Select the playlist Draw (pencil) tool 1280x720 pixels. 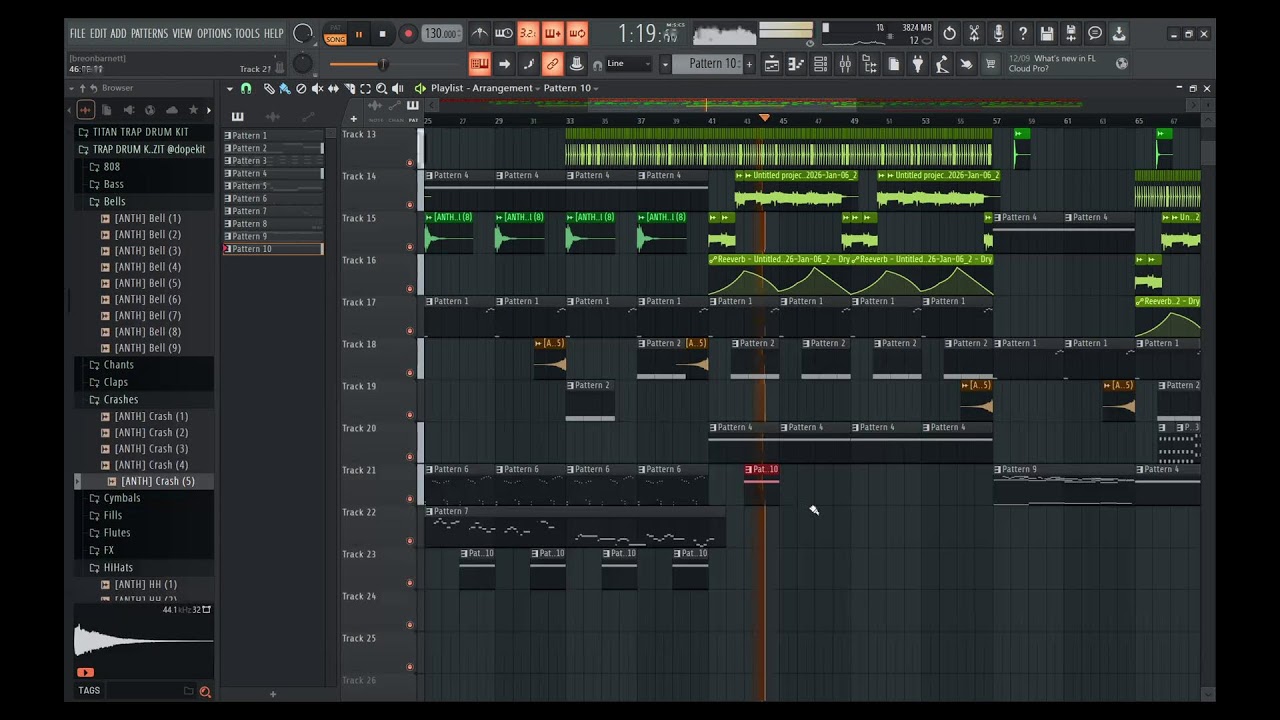(x=269, y=89)
